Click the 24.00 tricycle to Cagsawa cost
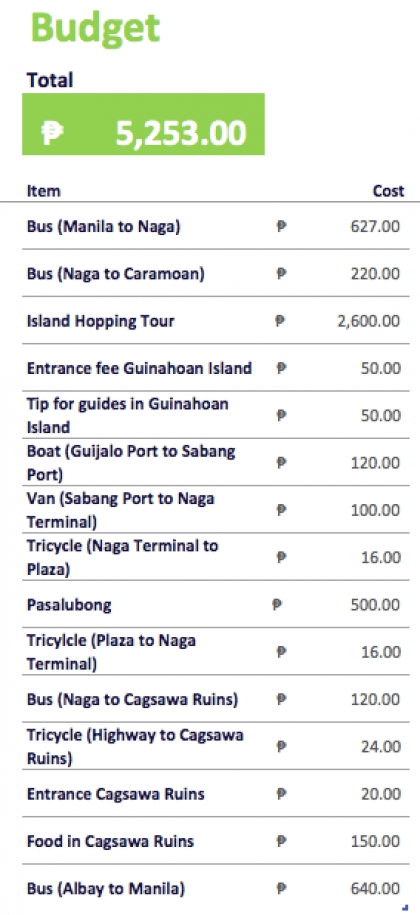 [381, 746]
